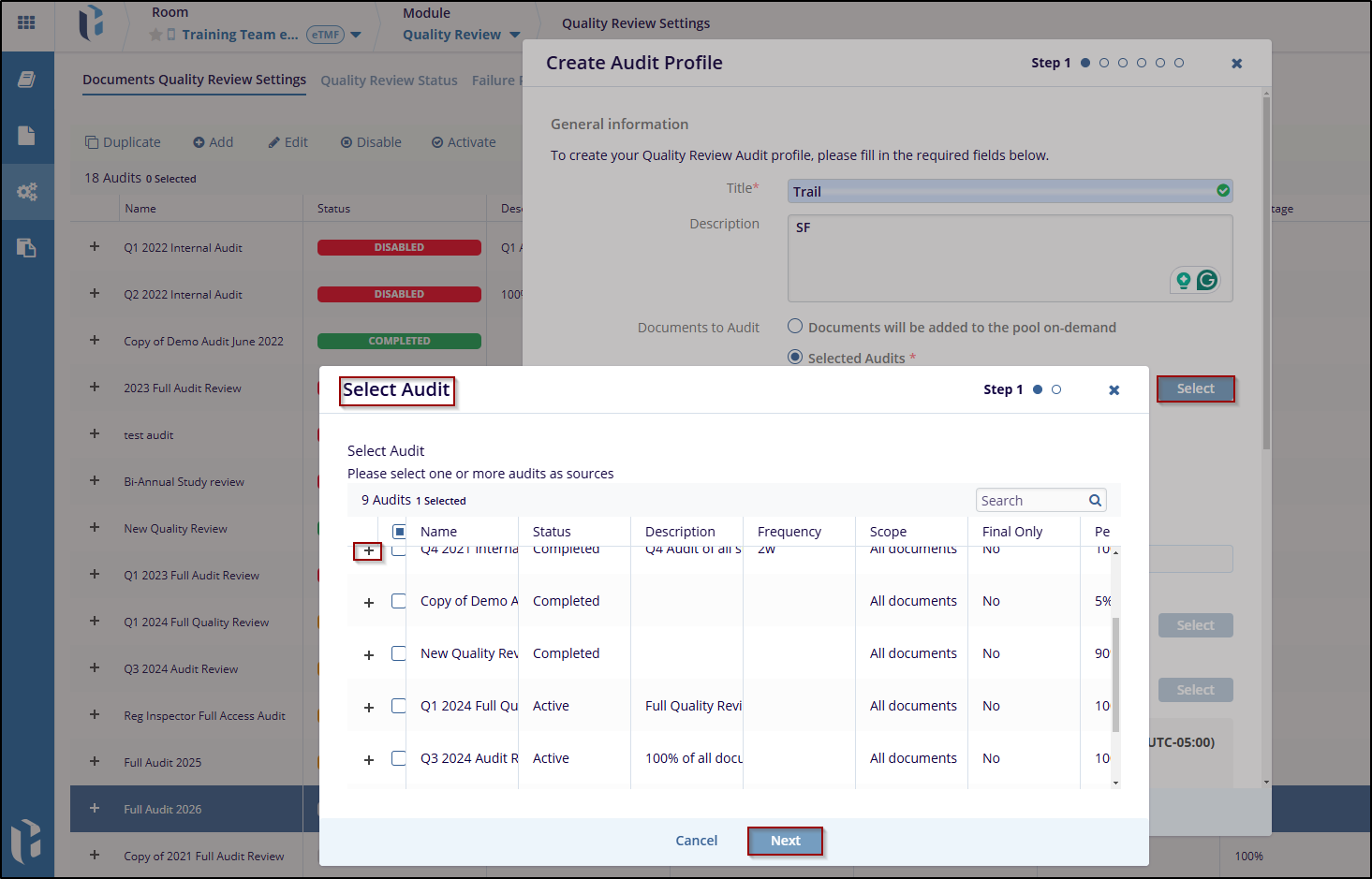The width and height of the screenshot is (1372, 879).
Task: Select the gears settings icon in sidebar
Action: pos(26,192)
